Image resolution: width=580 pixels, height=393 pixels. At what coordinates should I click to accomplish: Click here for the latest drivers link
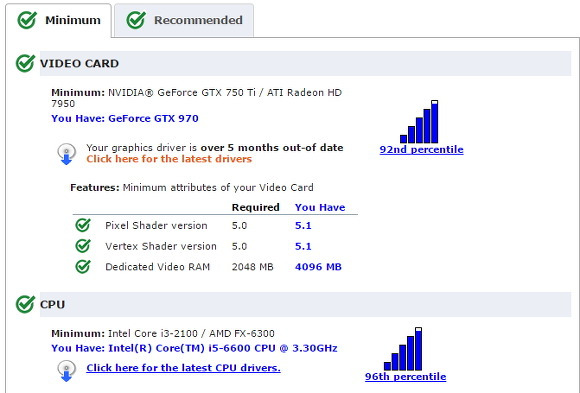[169, 159]
